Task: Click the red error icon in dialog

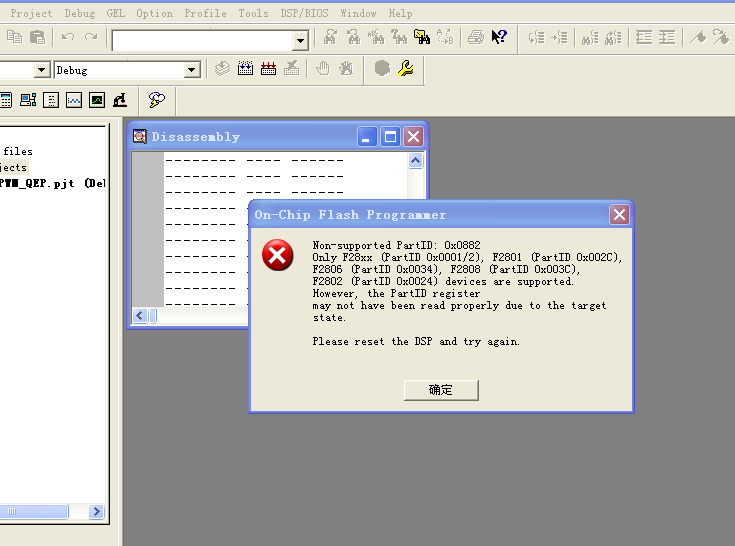Action: pyautogui.click(x=278, y=255)
